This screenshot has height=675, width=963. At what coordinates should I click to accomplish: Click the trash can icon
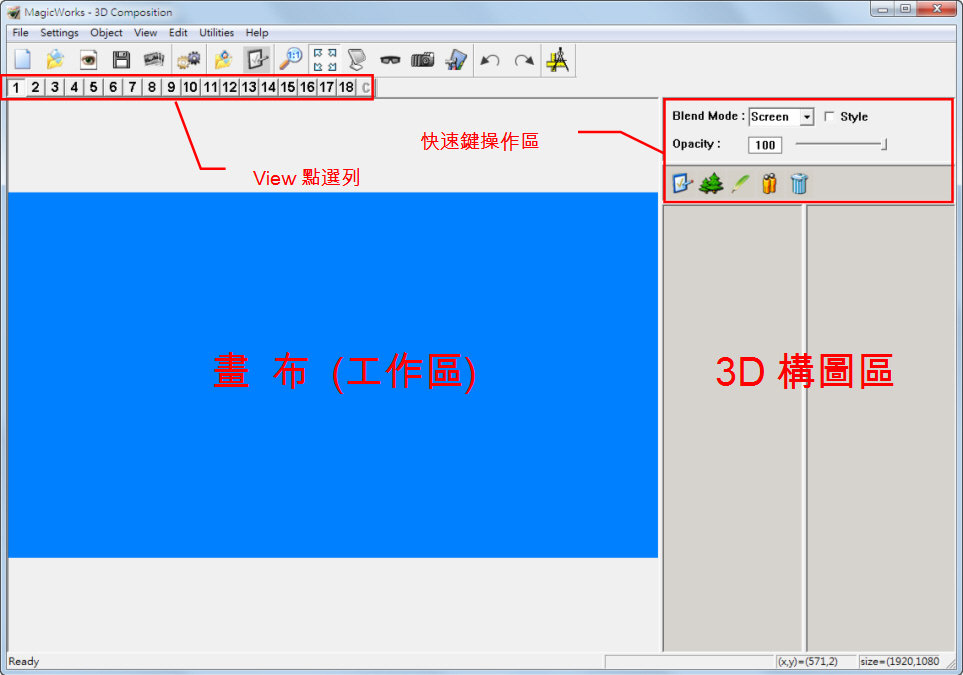(798, 183)
